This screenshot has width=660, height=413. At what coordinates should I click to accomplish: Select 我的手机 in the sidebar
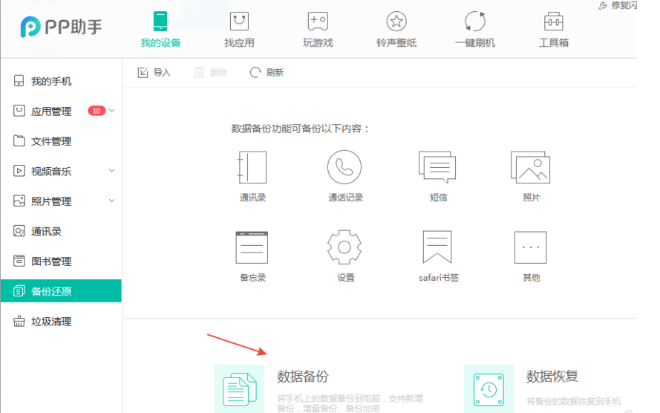click(x=61, y=81)
